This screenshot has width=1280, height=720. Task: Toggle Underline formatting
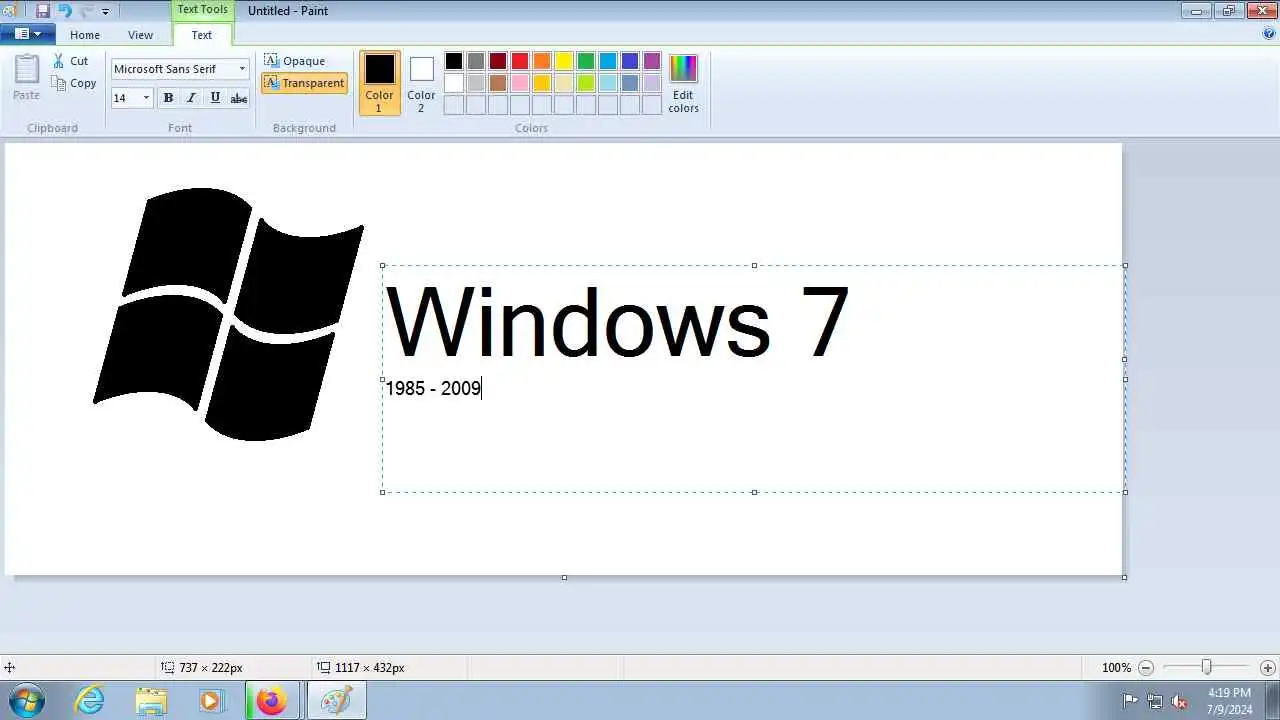pos(215,98)
